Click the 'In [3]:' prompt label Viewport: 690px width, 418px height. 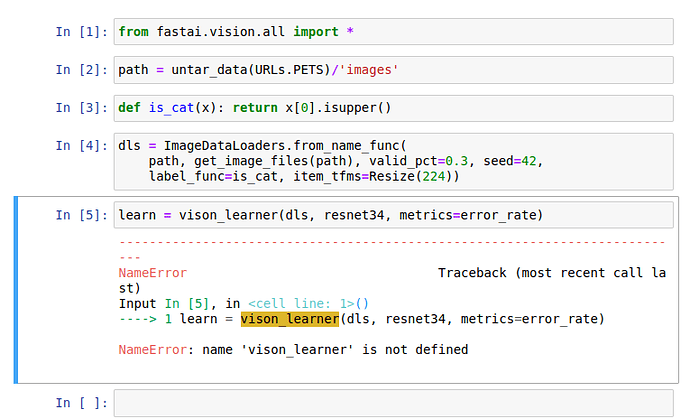(x=82, y=108)
